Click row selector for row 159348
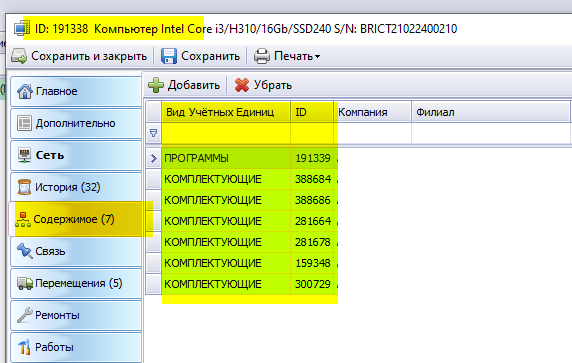 pos(154,263)
